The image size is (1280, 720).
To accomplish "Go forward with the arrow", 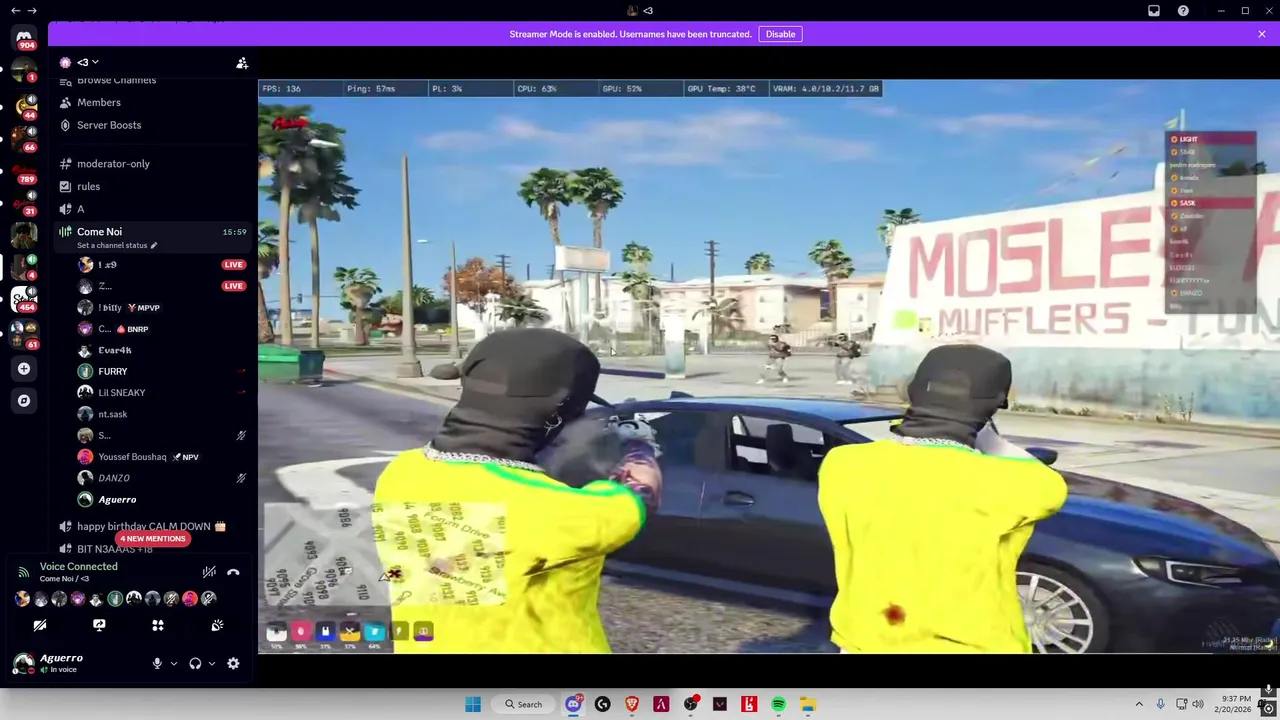I will 32,10.
